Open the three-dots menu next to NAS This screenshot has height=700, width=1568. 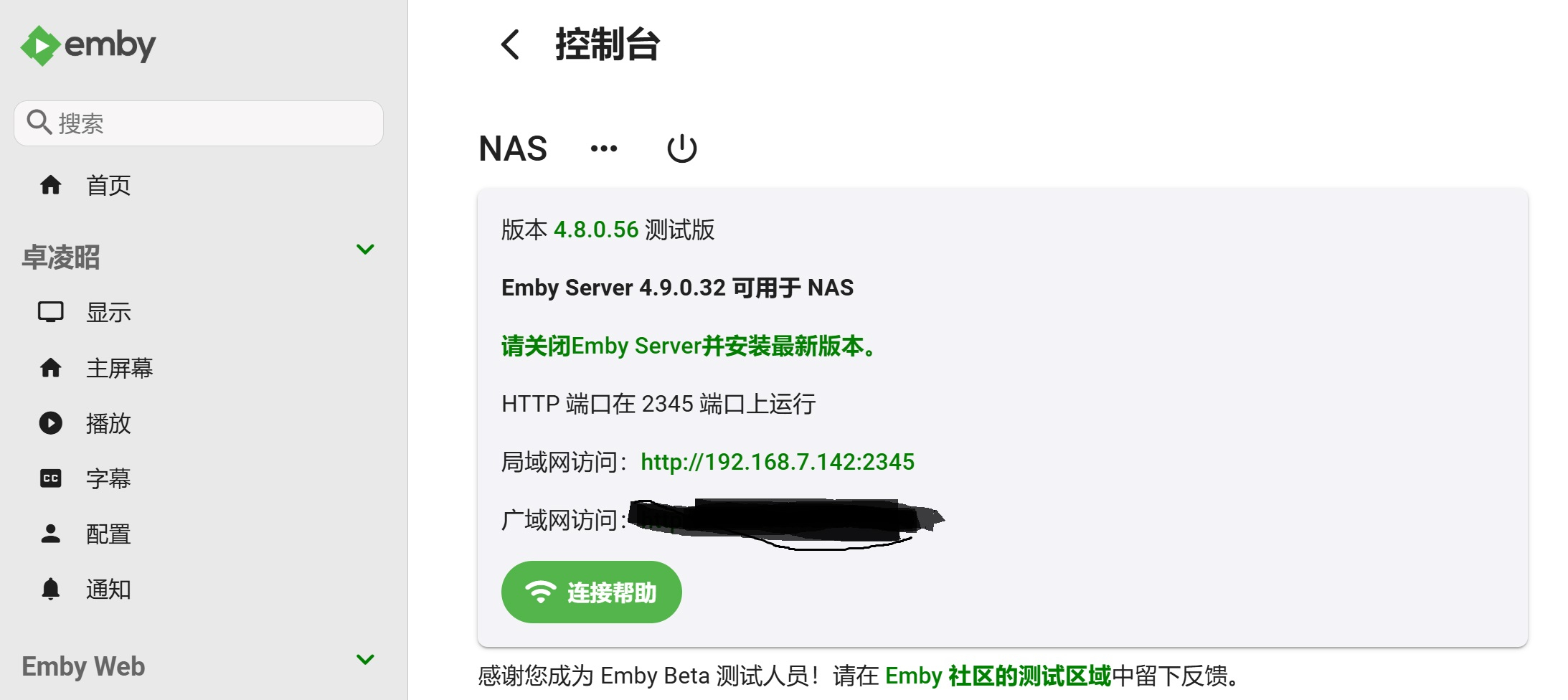pos(604,148)
